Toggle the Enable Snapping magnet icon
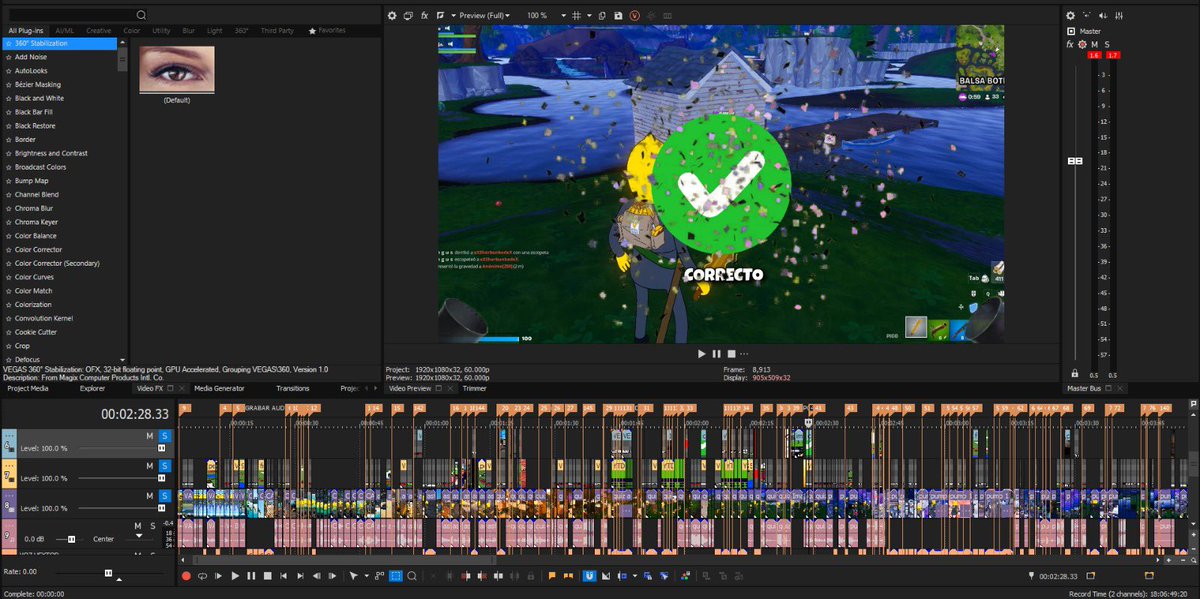Viewport: 1200px width, 599px height. (x=589, y=576)
